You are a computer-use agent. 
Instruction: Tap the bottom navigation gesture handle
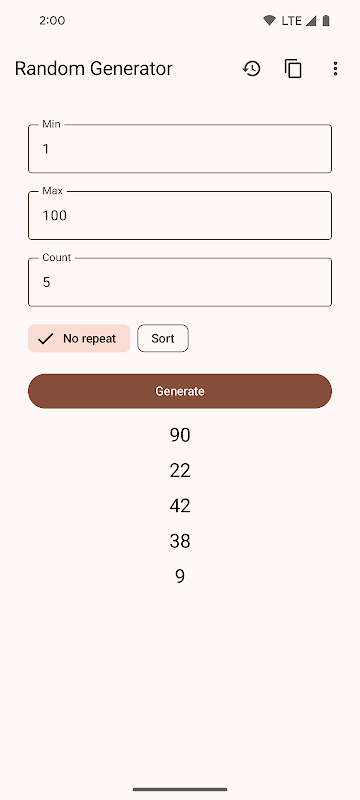(180, 789)
